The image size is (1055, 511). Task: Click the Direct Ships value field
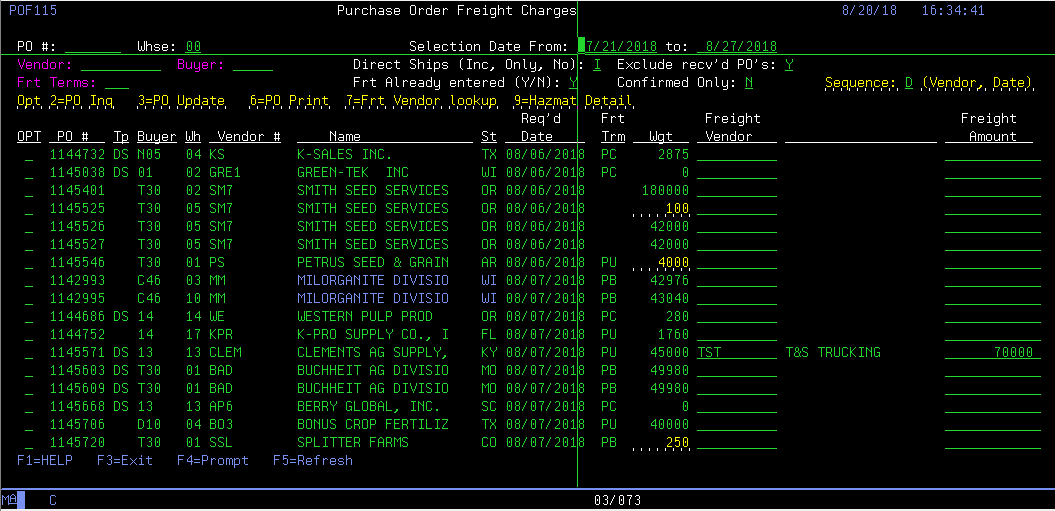(597, 65)
